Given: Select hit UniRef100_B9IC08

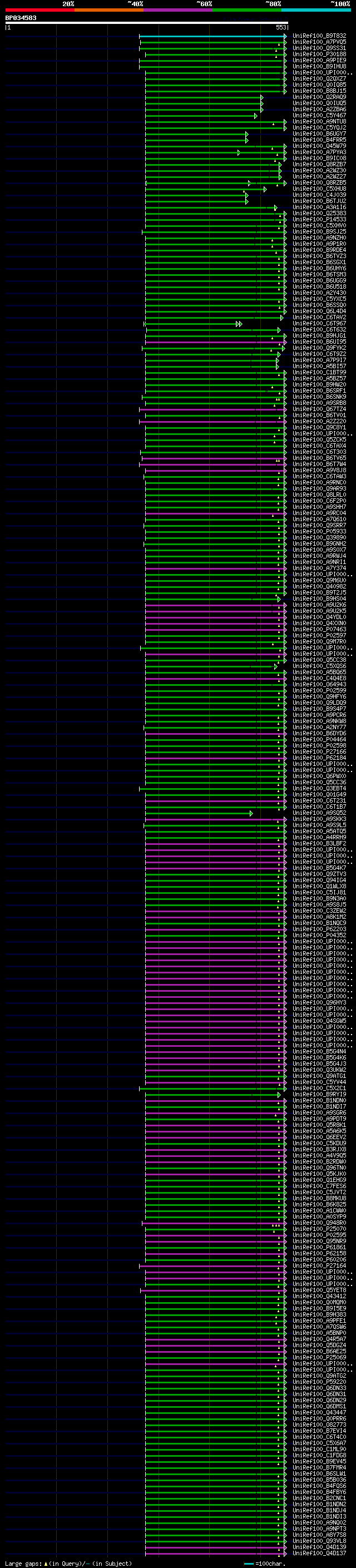Looking at the screenshot, I should [319, 159].
